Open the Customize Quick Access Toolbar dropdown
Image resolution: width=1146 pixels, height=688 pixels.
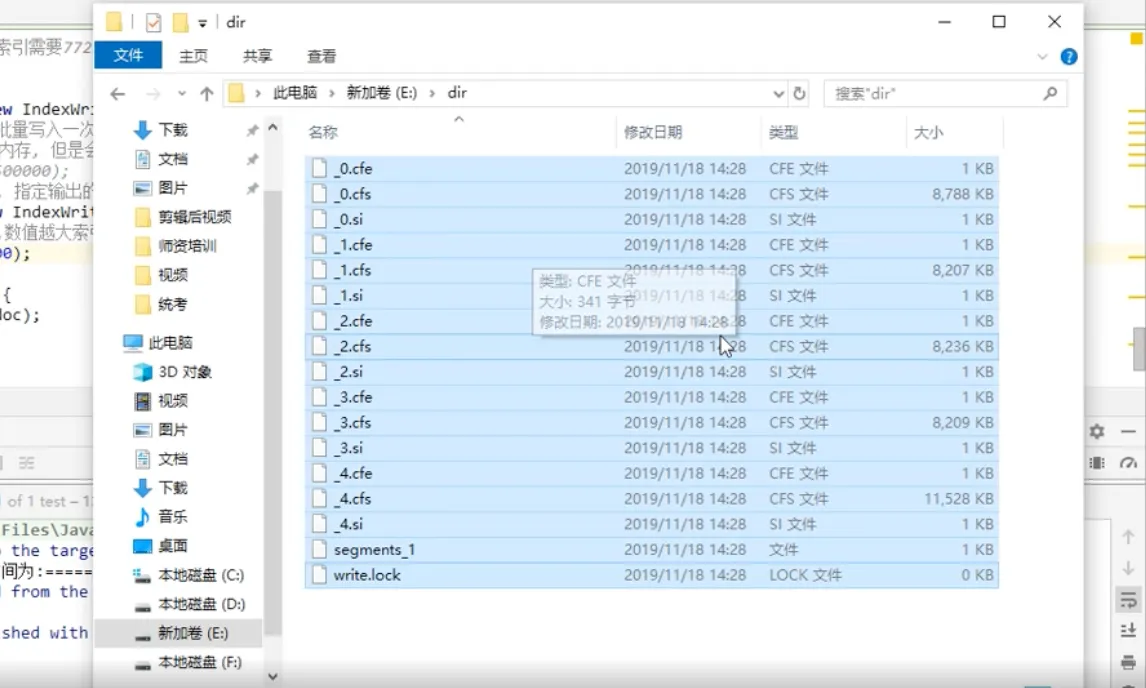(x=202, y=23)
